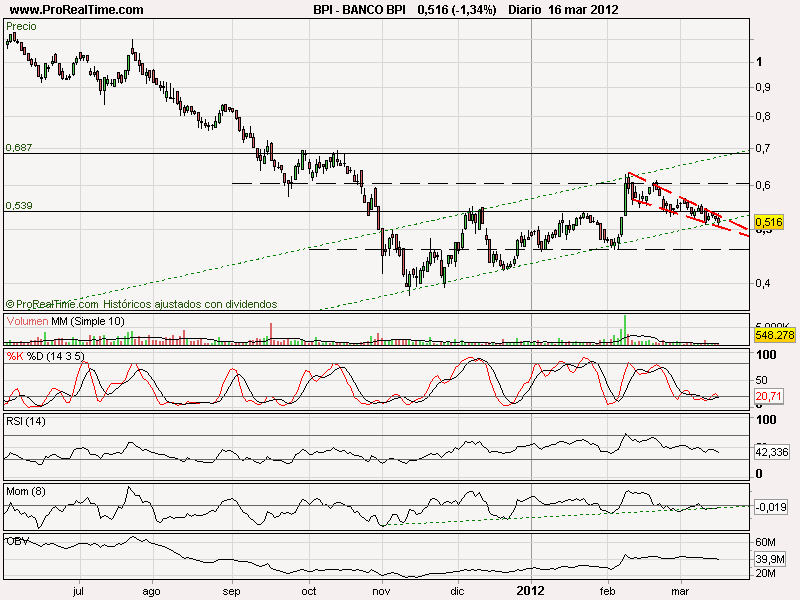Click the Históricos ajustados con dividendos note
Image resolution: width=800 pixels, height=600 pixels.
[x=190, y=304]
